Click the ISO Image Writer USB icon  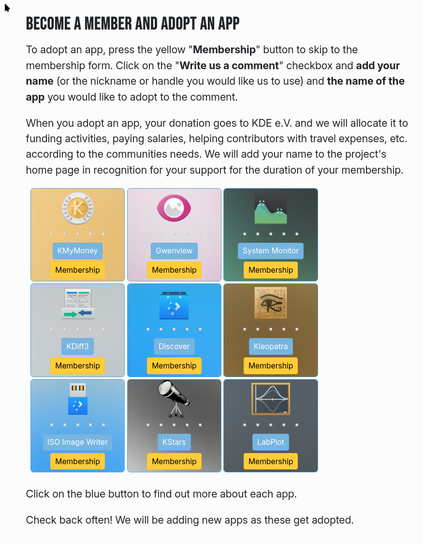tap(78, 399)
